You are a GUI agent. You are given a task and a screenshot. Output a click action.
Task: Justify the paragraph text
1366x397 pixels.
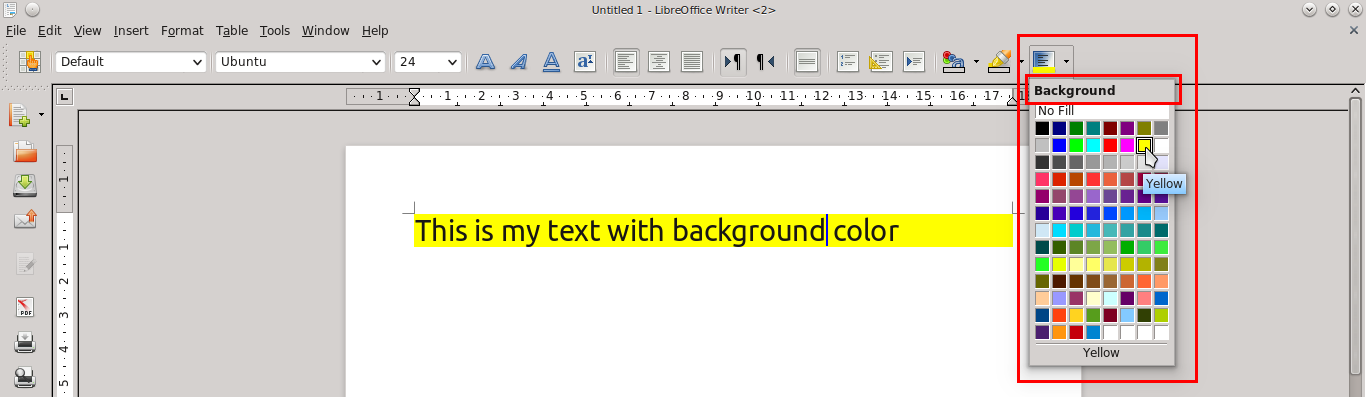click(x=691, y=62)
